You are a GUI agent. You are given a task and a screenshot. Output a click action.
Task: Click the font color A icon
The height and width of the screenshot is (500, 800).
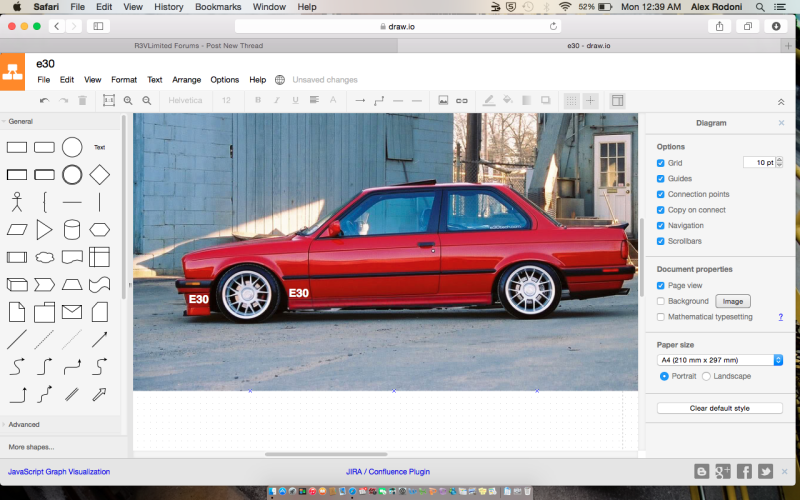pyautogui.click(x=333, y=100)
